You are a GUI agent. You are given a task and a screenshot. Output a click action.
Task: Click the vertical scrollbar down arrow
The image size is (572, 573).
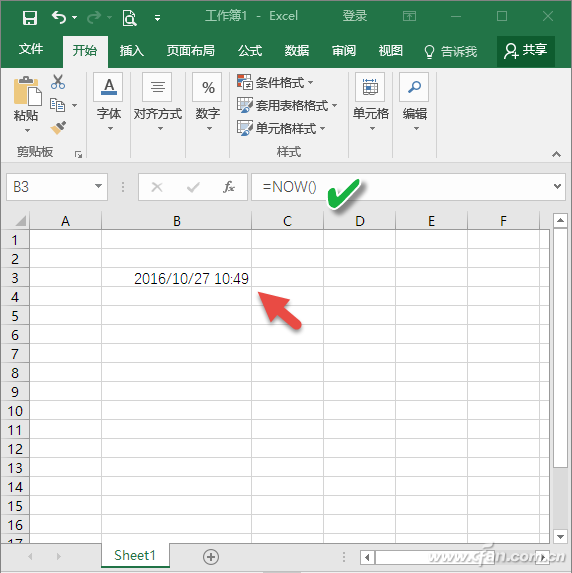[560, 536]
